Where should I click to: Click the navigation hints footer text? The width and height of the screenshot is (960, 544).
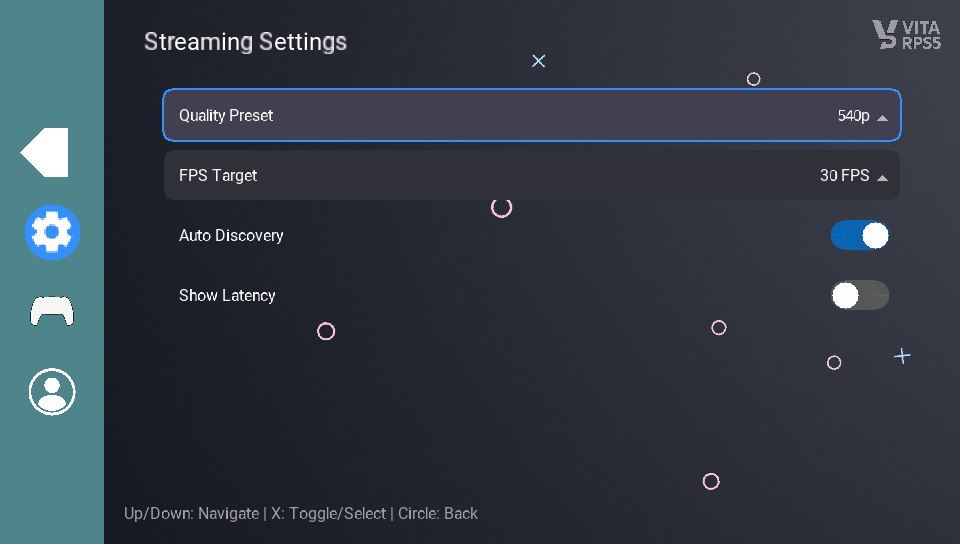pos(301,513)
